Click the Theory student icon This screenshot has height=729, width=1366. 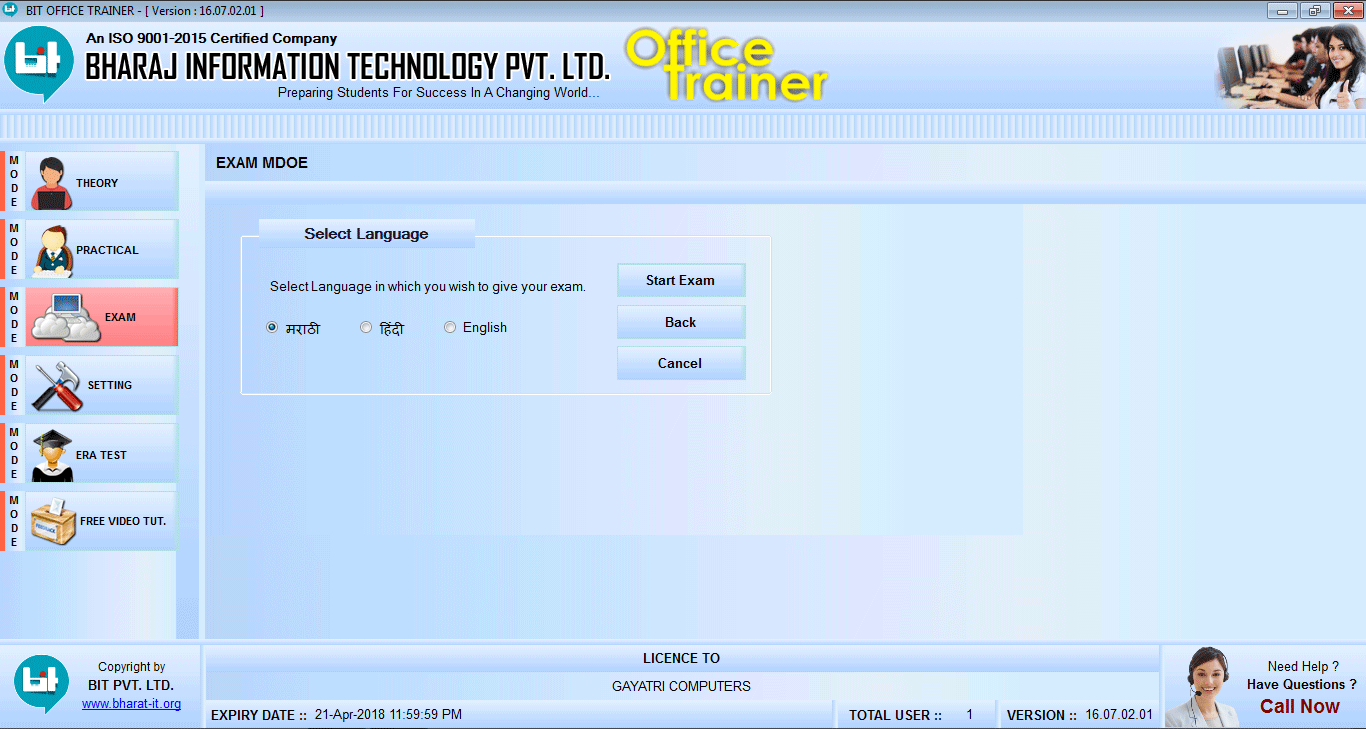click(50, 183)
